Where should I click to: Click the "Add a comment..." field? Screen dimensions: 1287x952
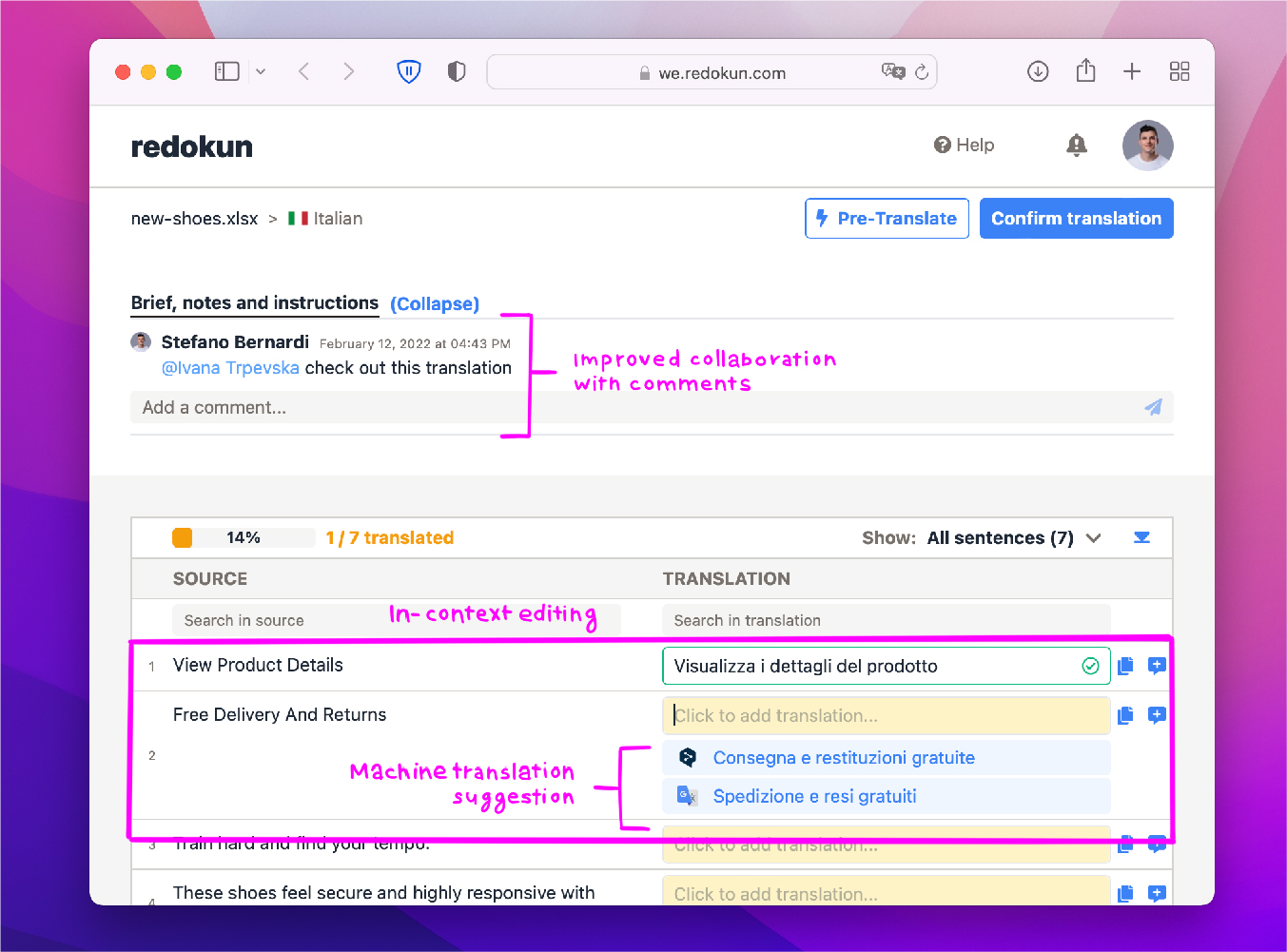point(380,407)
